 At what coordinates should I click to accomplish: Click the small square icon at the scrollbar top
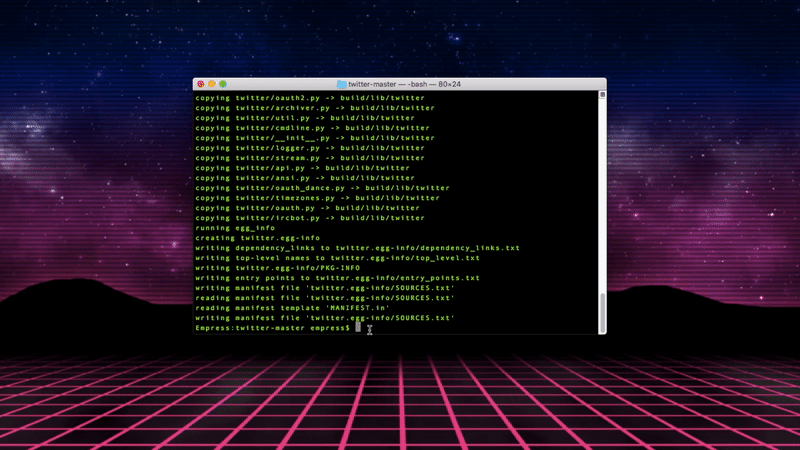[x=602, y=95]
